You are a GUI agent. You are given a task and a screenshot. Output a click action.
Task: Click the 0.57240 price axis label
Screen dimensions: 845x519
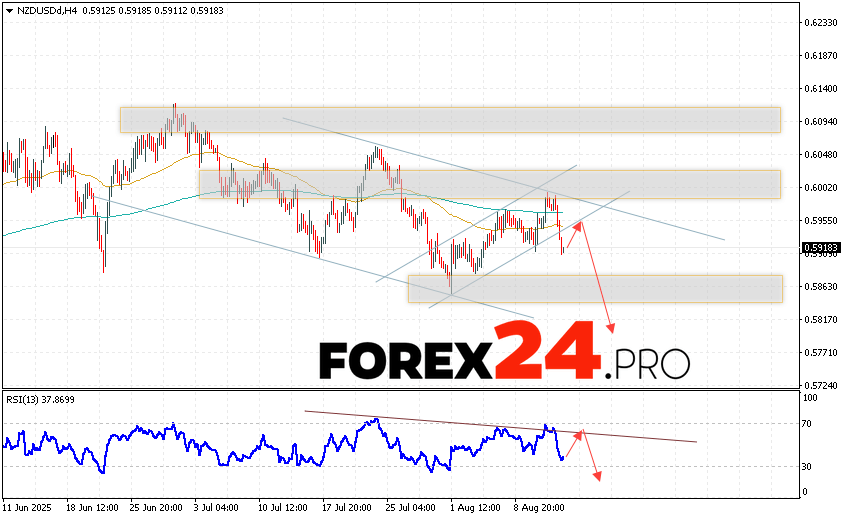(x=820, y=385)
